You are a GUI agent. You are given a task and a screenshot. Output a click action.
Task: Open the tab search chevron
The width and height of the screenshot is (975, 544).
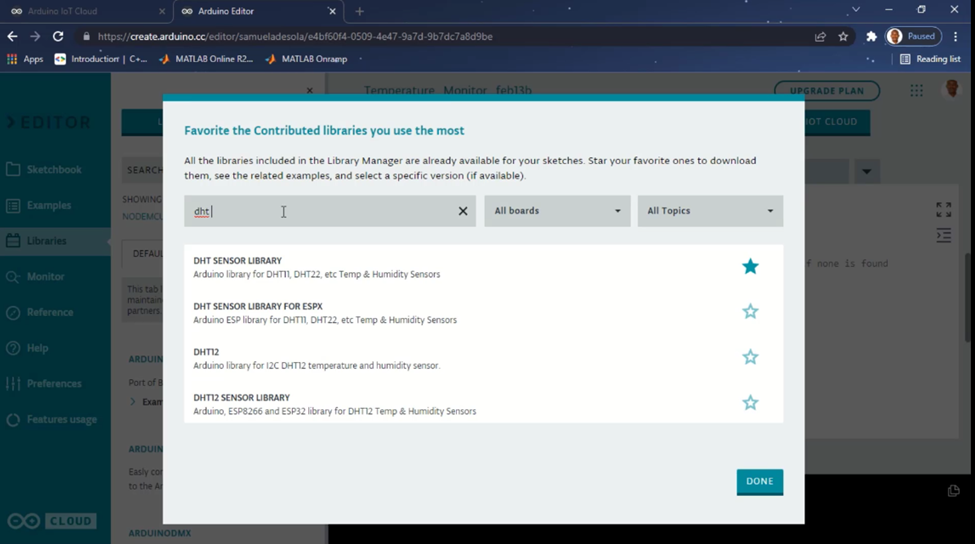pyautogui.click(x=856, y=10)
